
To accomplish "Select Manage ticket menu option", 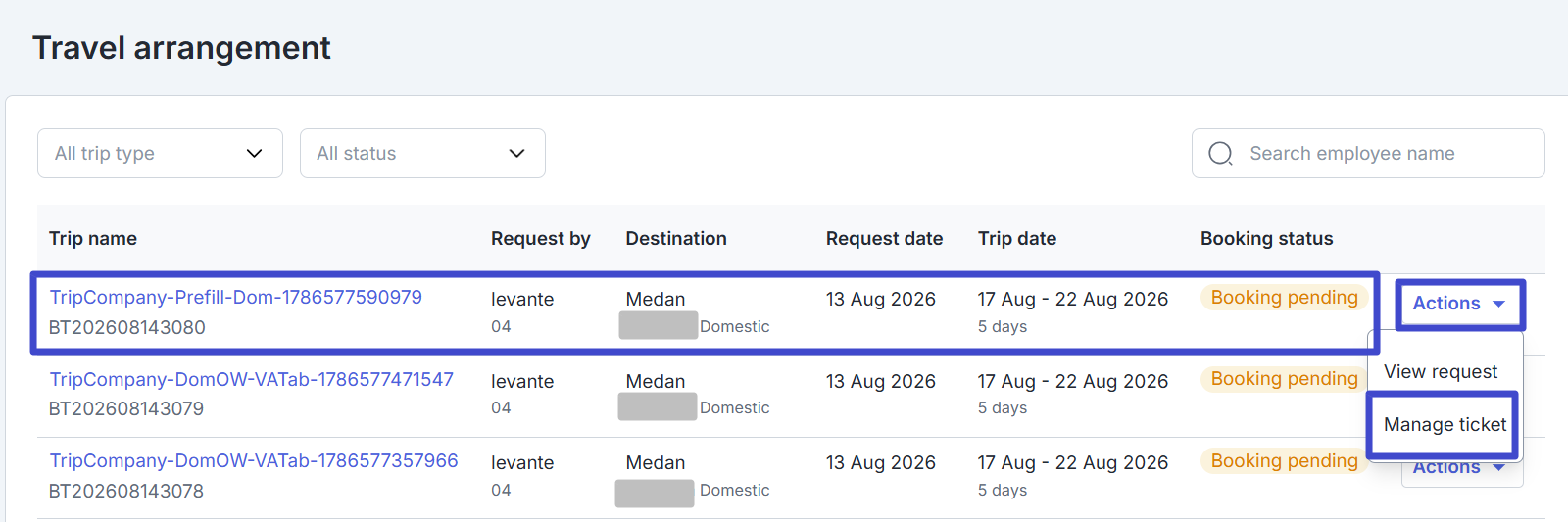I will point(1445,425).
